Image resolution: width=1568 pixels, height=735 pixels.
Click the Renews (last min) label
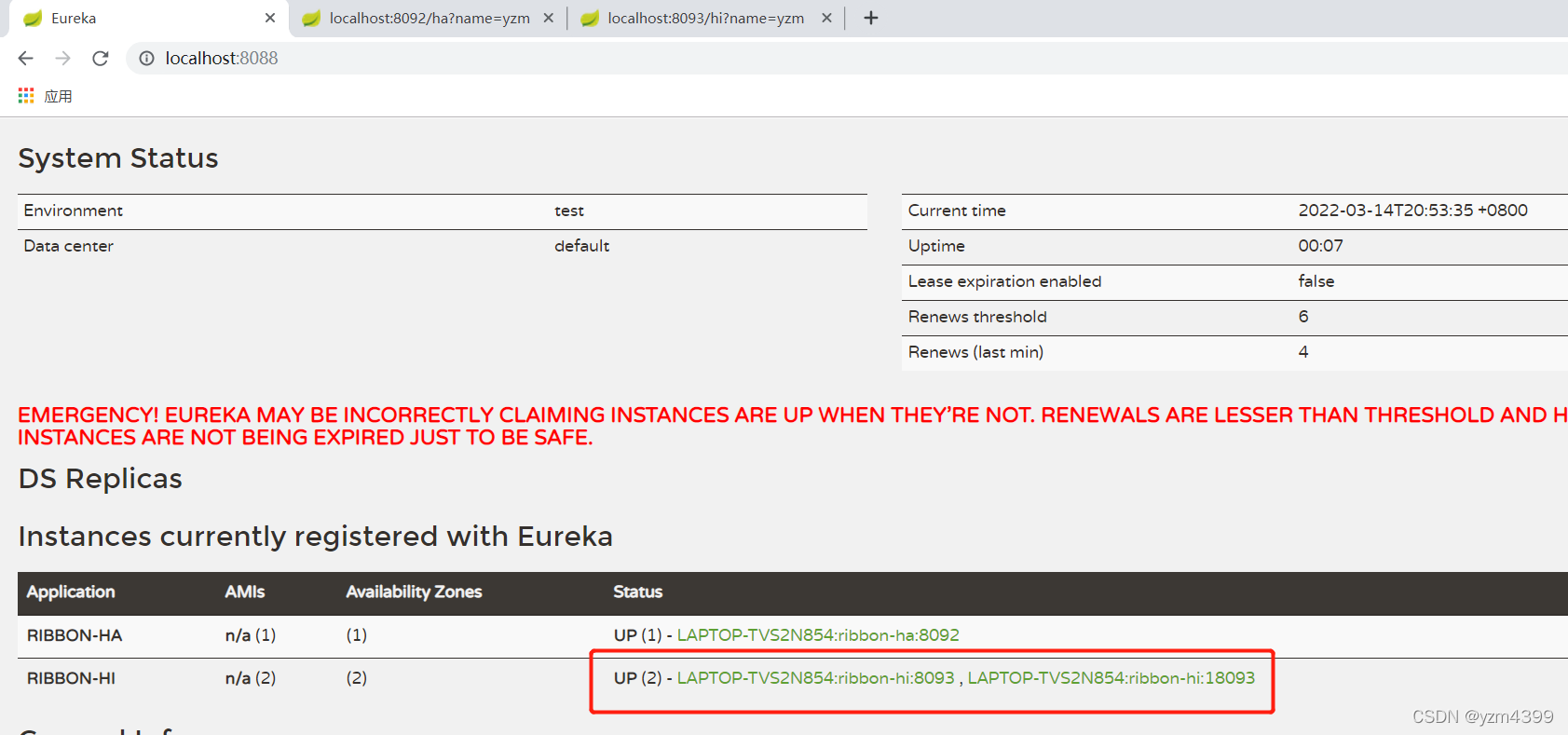tap(975, 352)
